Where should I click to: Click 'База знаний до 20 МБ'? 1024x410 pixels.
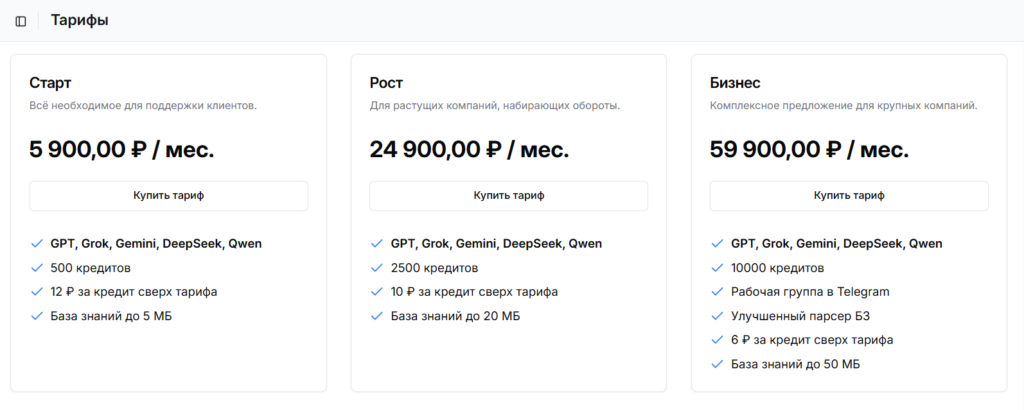[456, 316]
